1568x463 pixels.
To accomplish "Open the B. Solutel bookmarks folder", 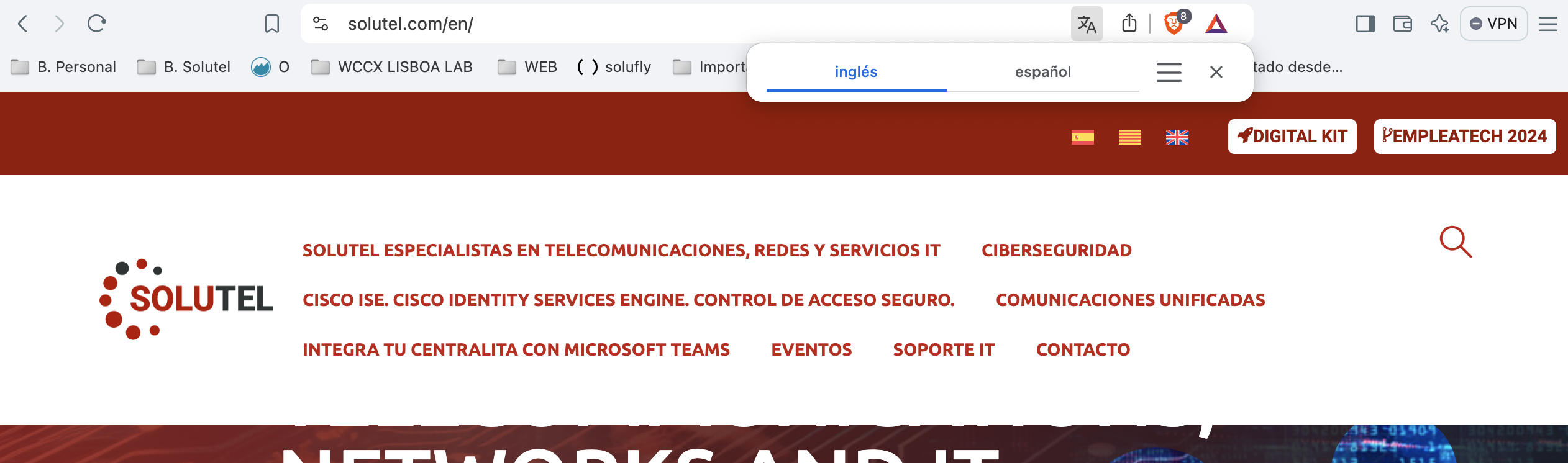I will pyautogui.click(x=184, y=67).
